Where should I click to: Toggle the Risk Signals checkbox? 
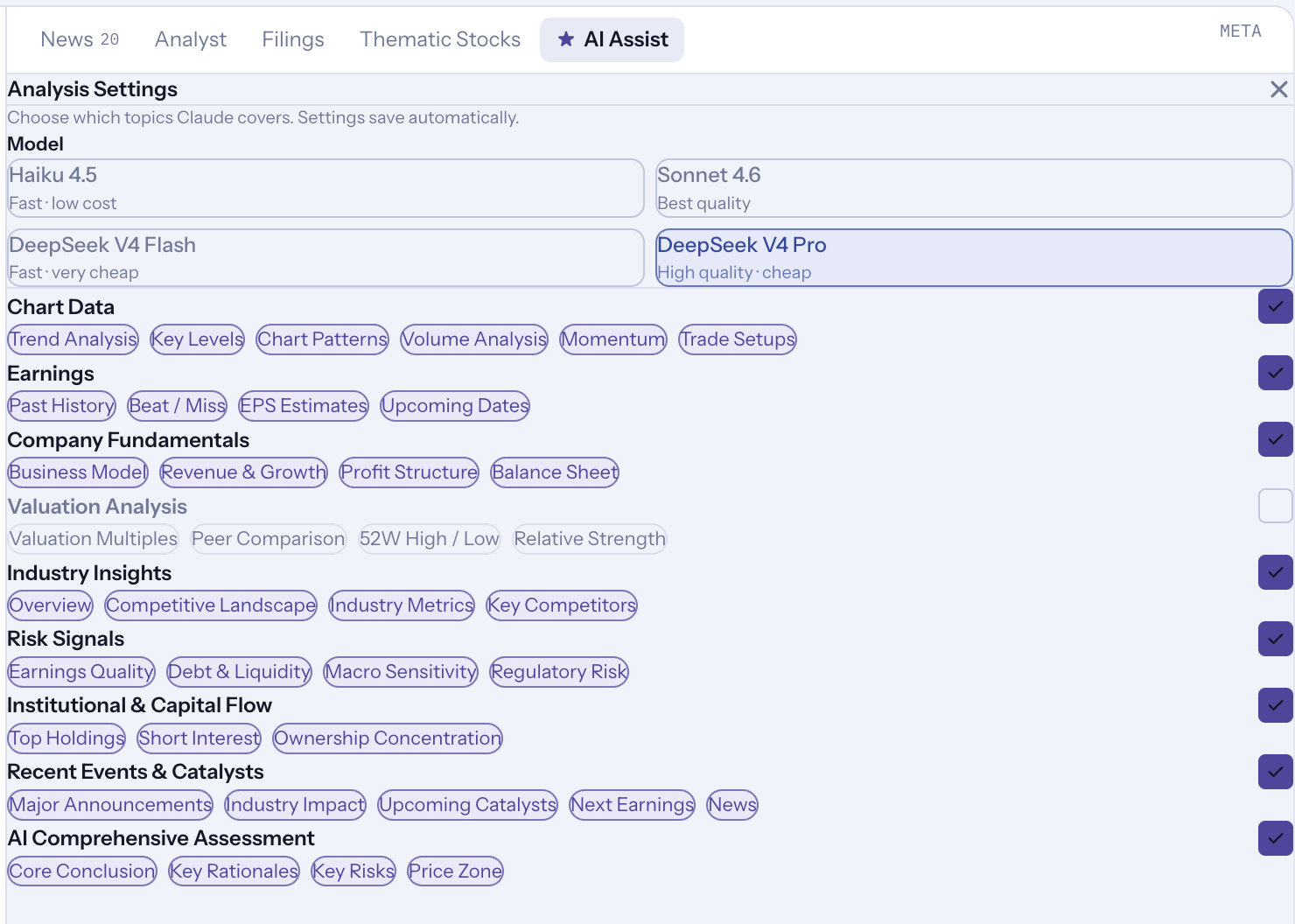tap(1276, 639)
